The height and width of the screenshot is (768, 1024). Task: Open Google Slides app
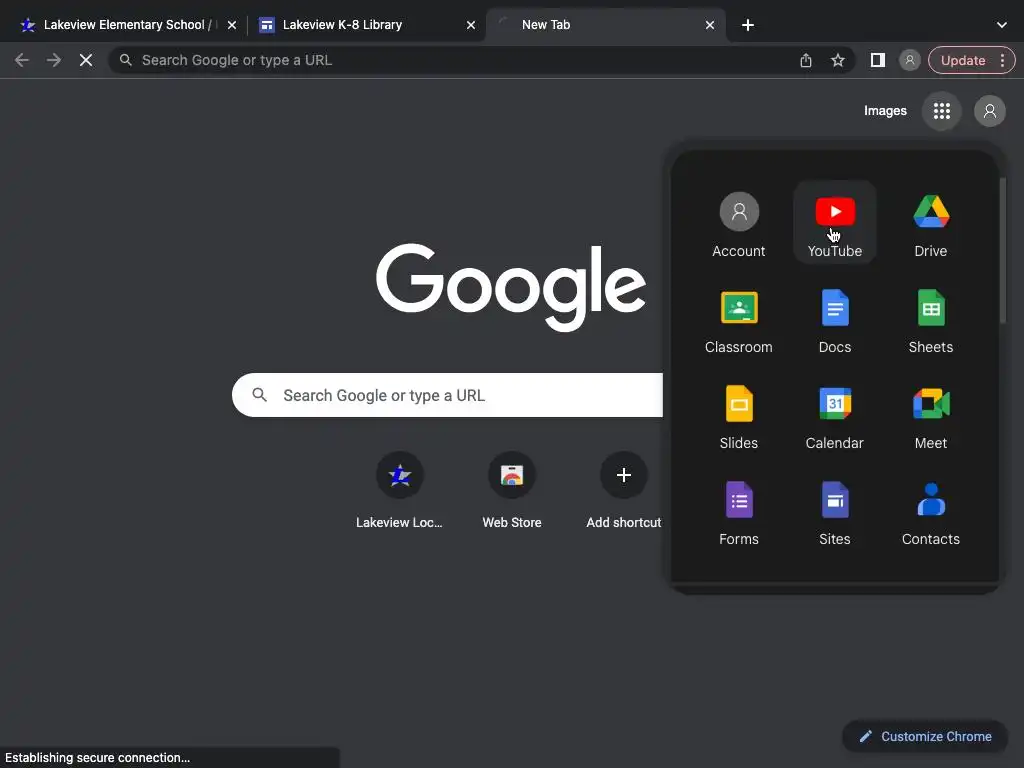[739, 415]
